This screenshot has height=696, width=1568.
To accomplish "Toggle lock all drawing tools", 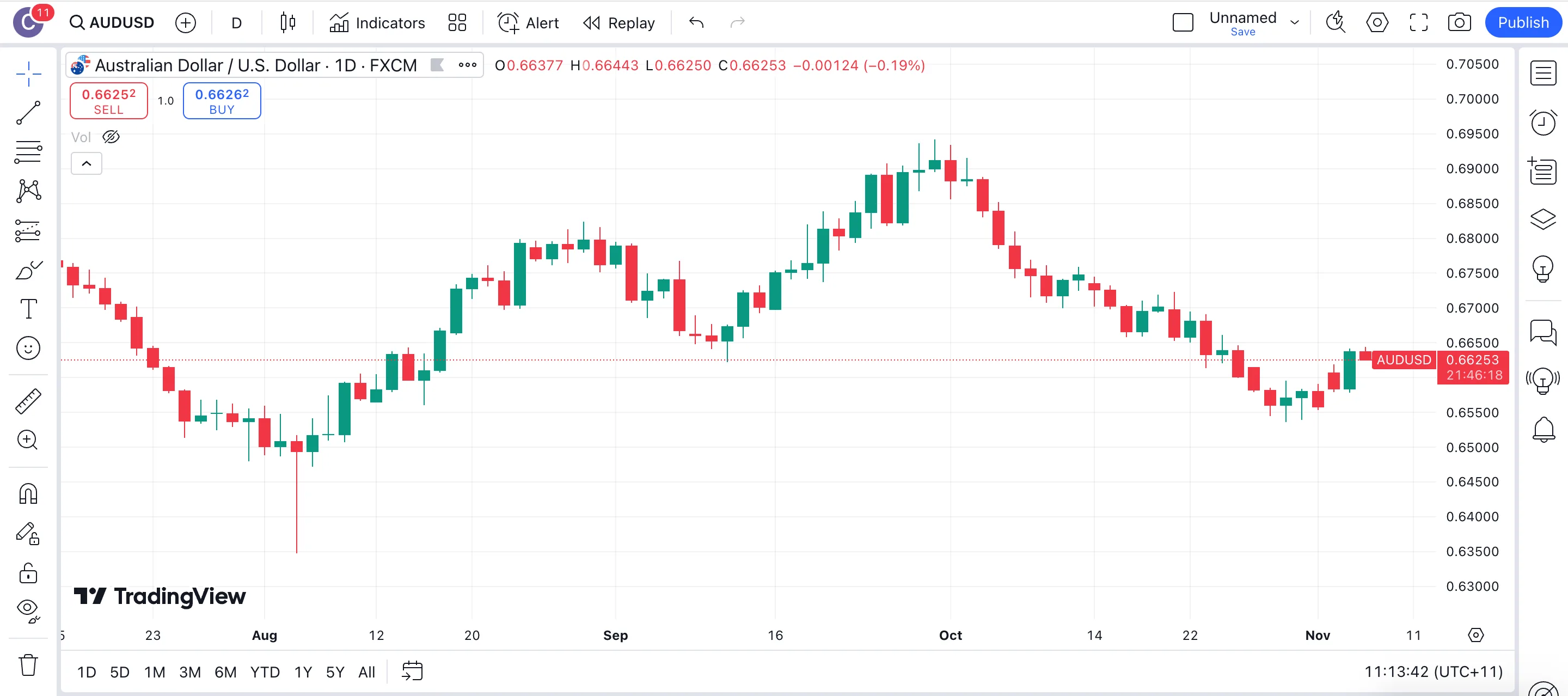I will click(x=28, y=573).
